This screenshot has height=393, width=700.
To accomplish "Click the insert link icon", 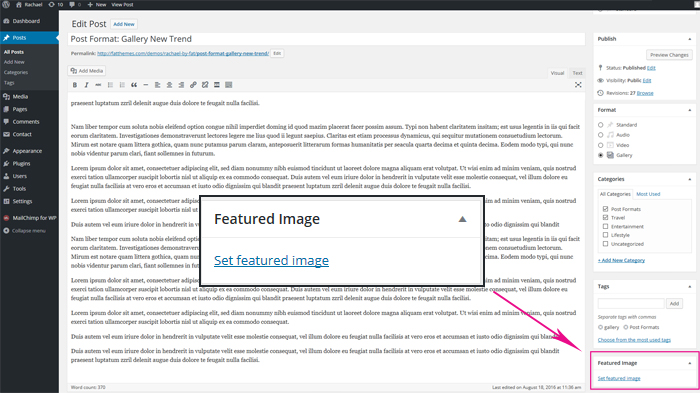I will pos(193,85).
